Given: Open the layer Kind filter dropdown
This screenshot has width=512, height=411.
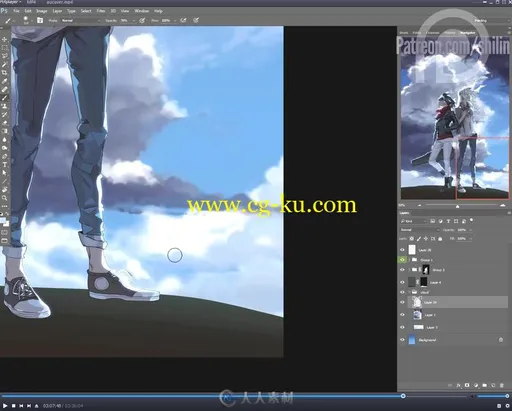Looking at the screenshot, I should [414, 221].
